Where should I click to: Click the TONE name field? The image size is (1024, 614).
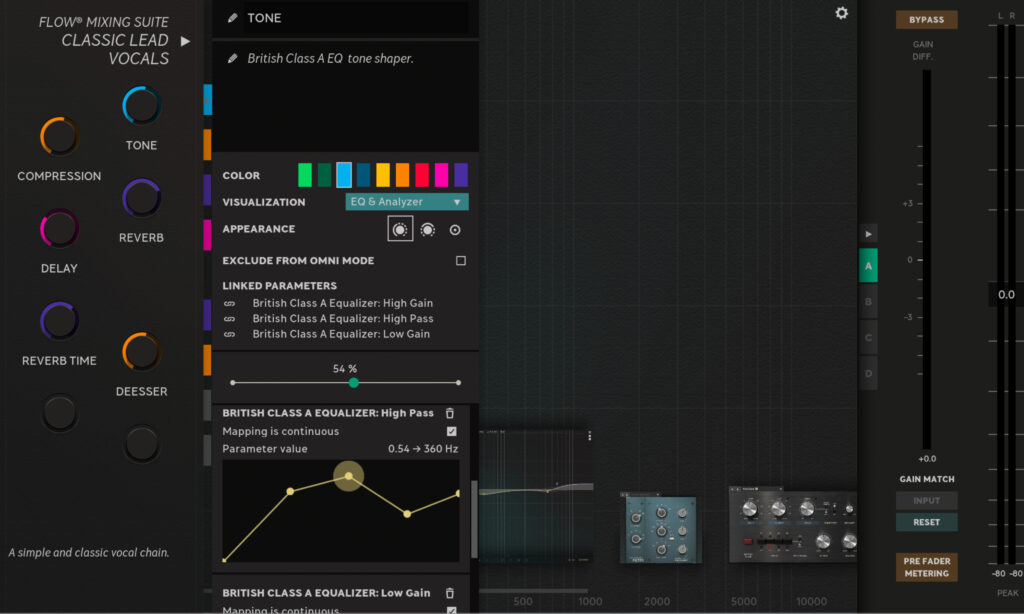(356, 18)
